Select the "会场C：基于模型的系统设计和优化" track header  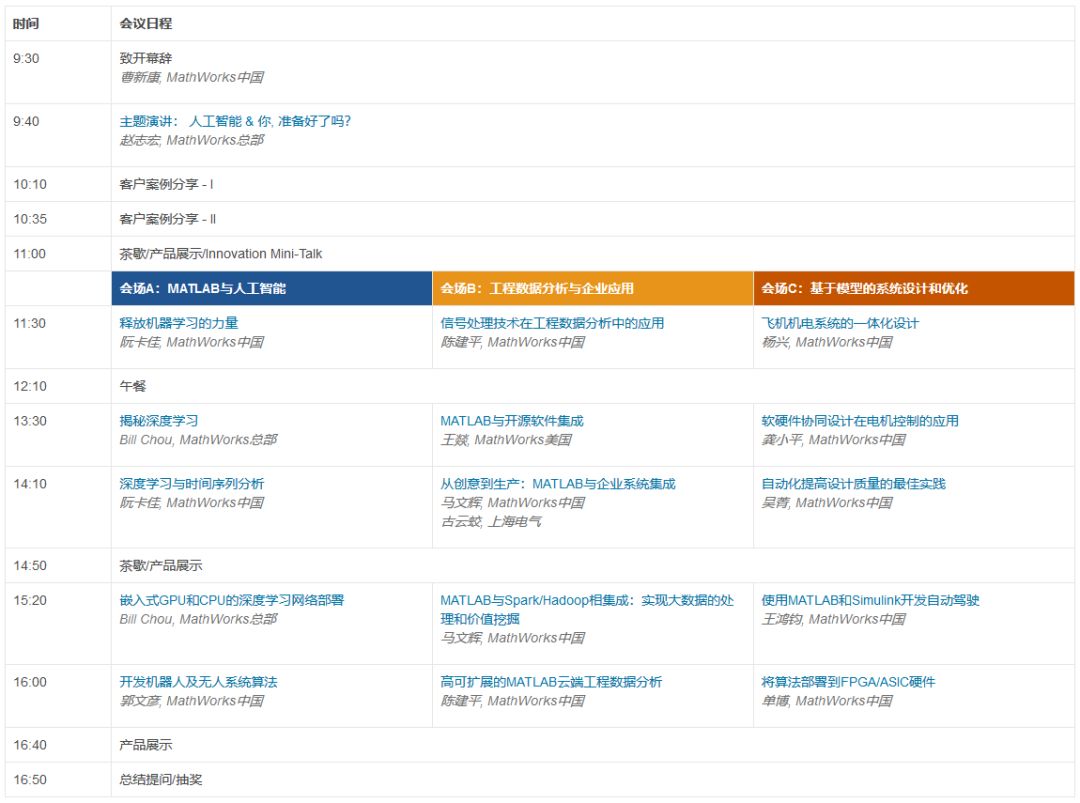(914, 289)
